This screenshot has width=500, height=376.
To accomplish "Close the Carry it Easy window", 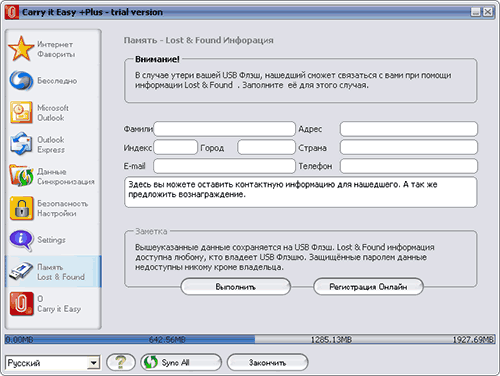I will pos(488,12).
